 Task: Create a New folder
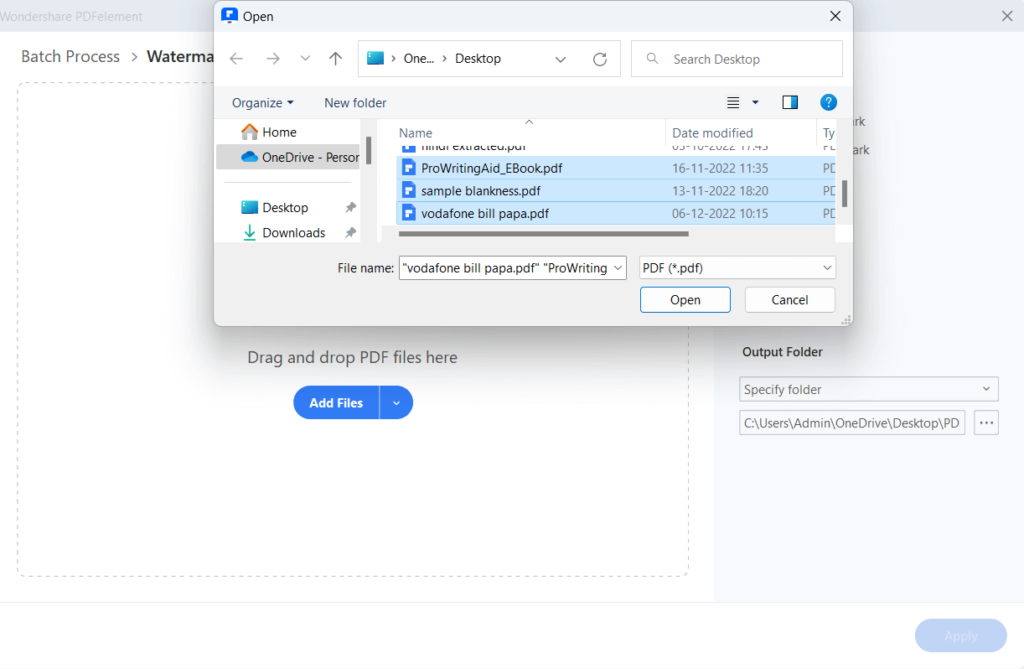tap(355, 103)
